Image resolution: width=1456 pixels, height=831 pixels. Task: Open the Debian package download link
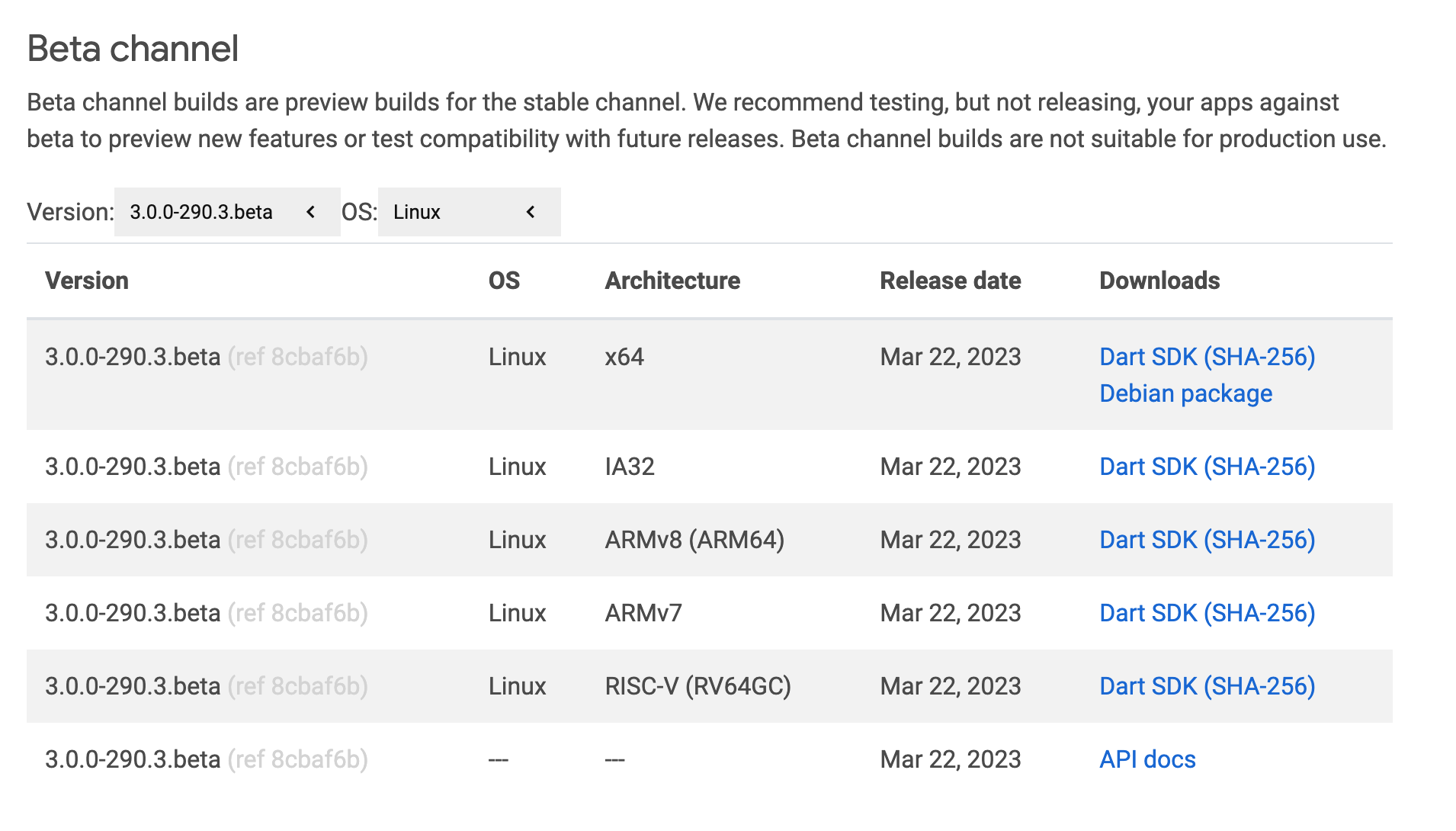[1185, 393]
